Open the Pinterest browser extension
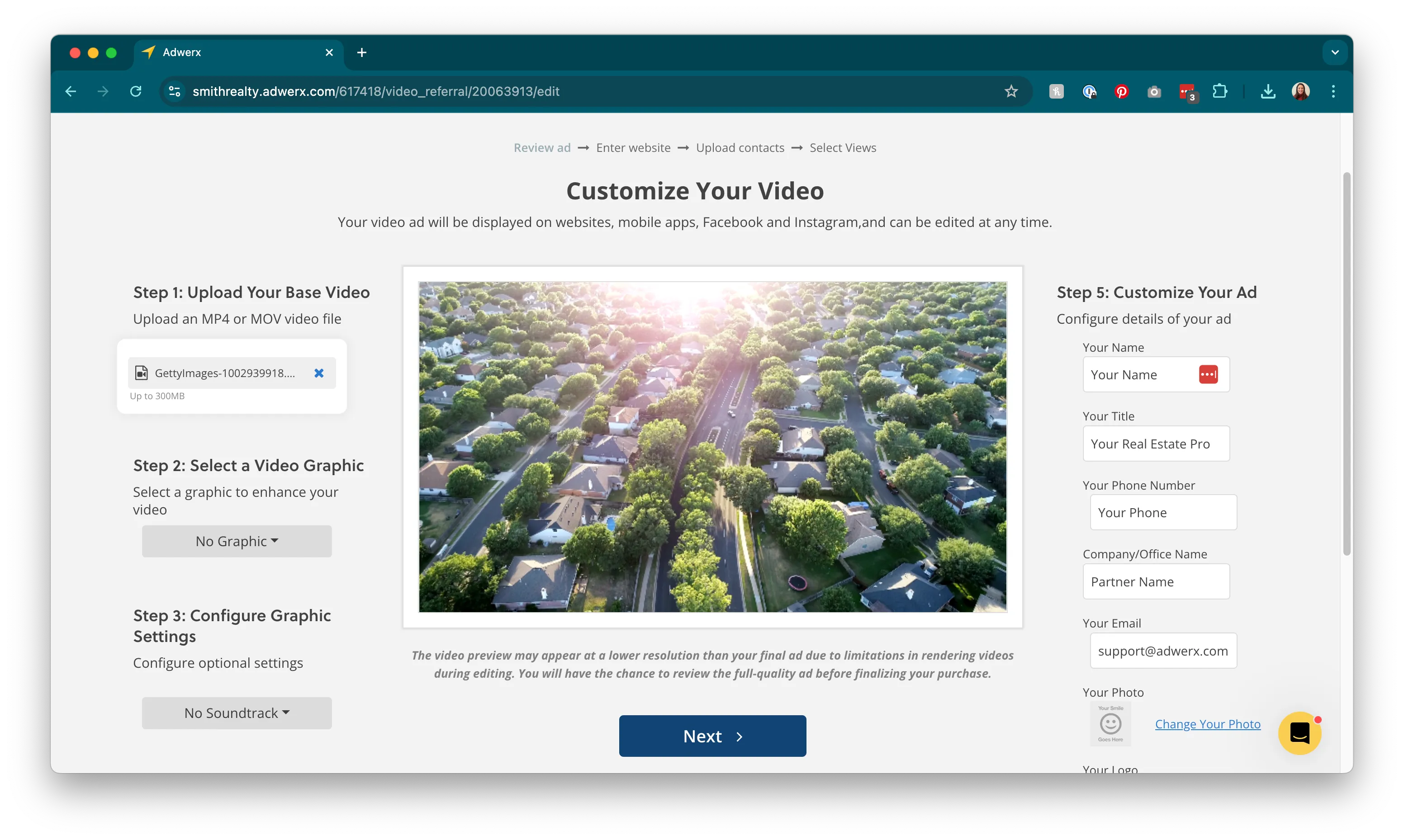This screenshot has width=1404, height=840. [1121, 91]
